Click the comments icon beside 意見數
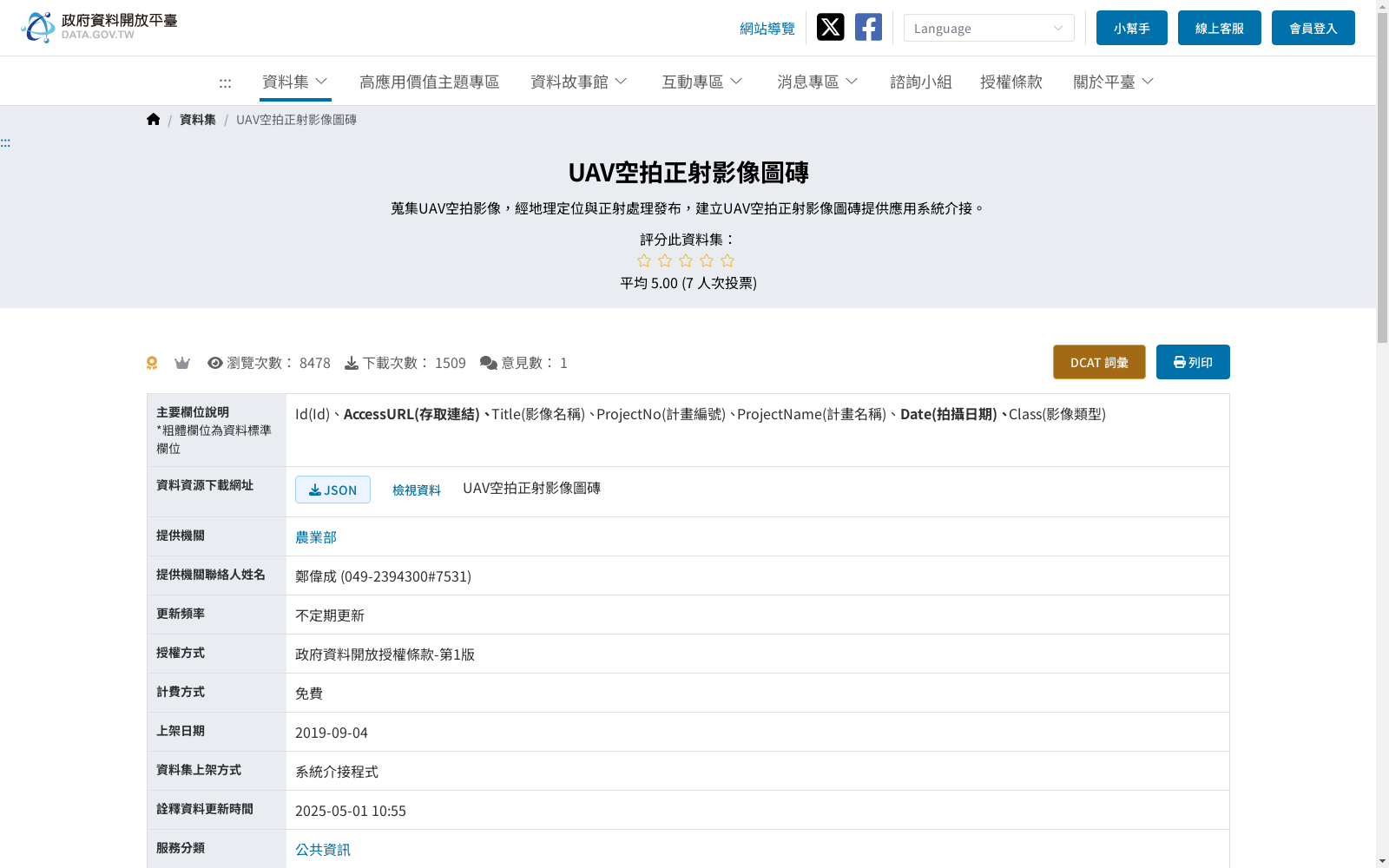 (x=489, y=363)
